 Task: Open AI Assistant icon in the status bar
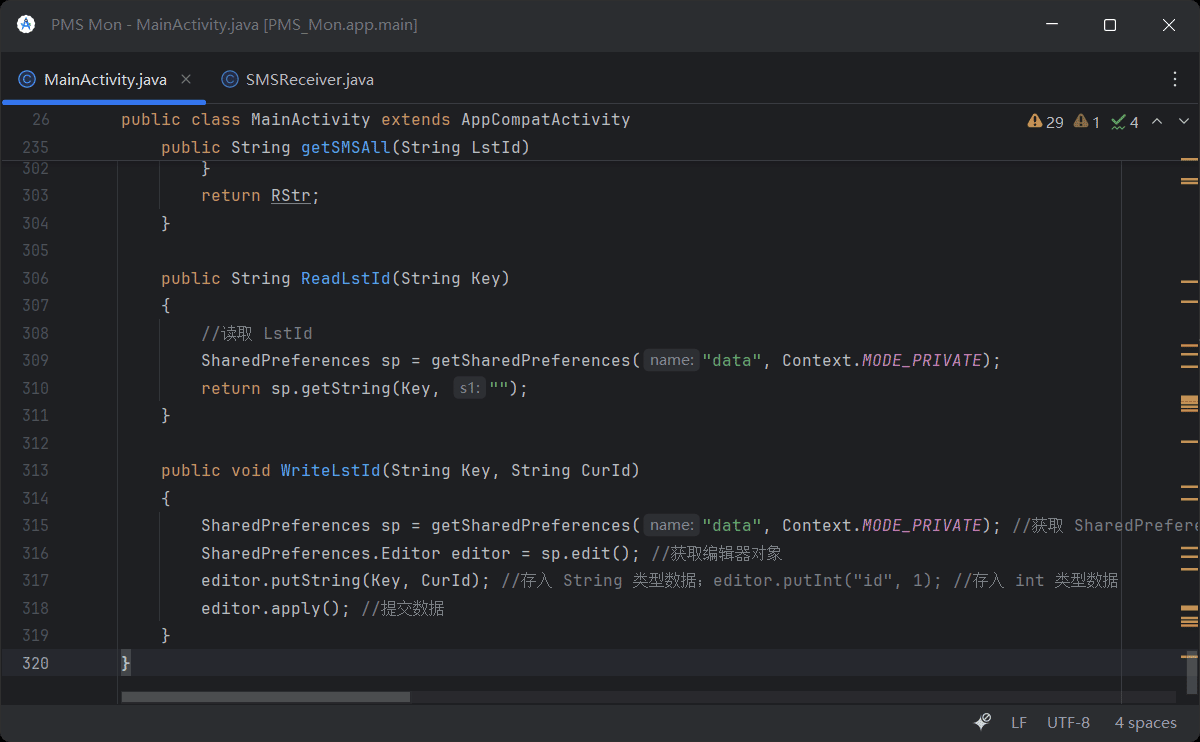coord(981,722)
